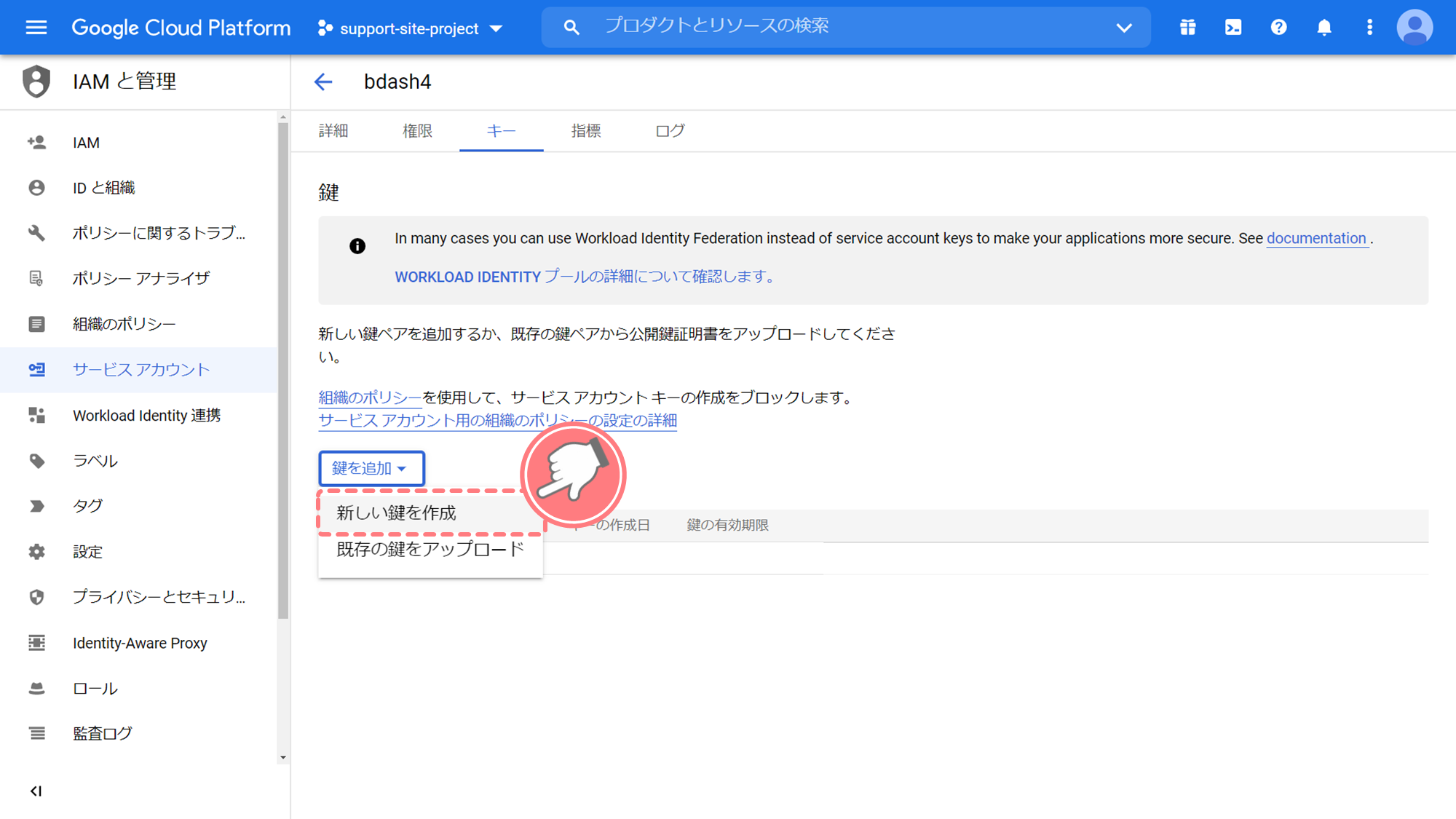Click the IAM and admin shield icon
This screenshot has width=1456, height=819.
pyautogui.click(x=36, y=81)
